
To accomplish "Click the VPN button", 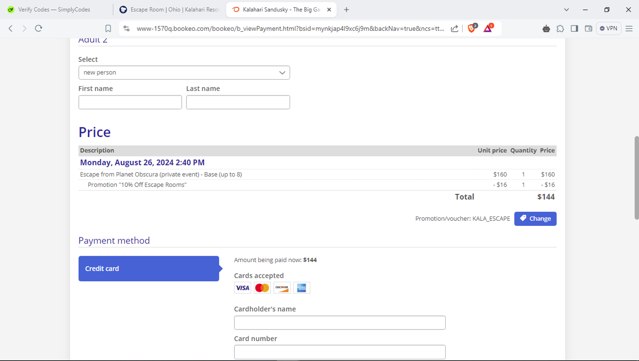I will tap(608, 29).
